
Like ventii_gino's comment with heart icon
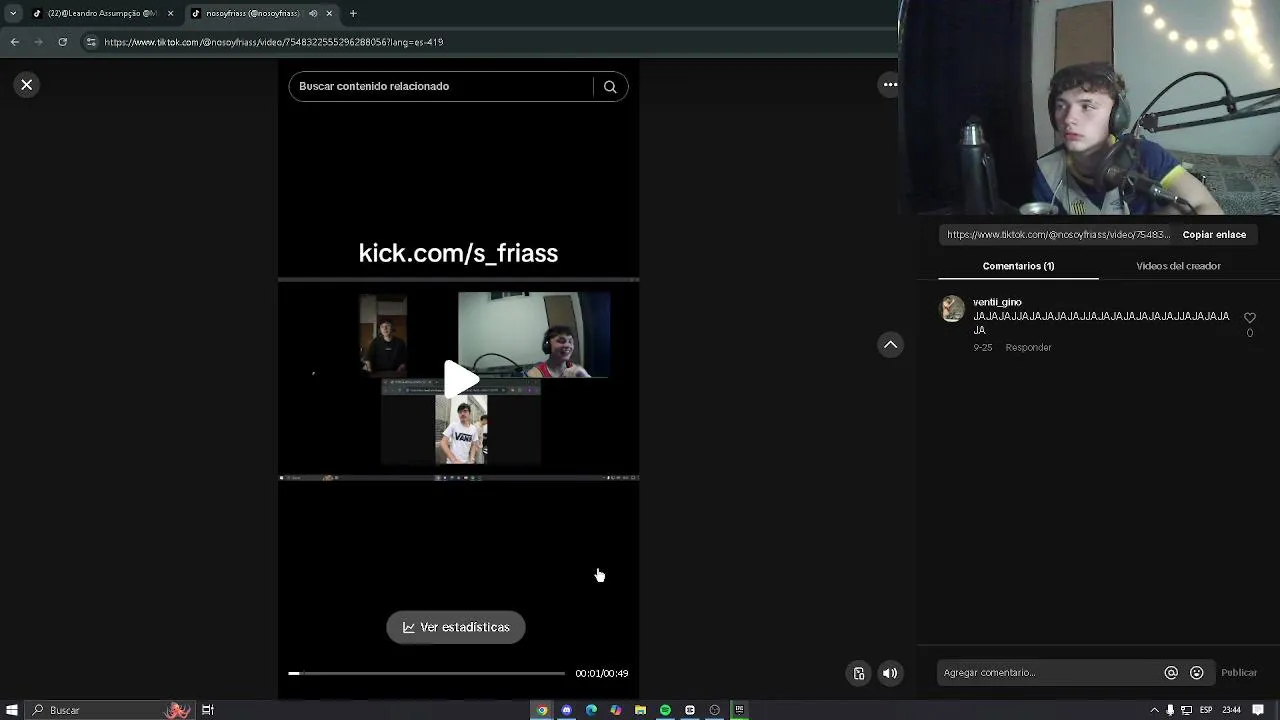(1249, 318)
